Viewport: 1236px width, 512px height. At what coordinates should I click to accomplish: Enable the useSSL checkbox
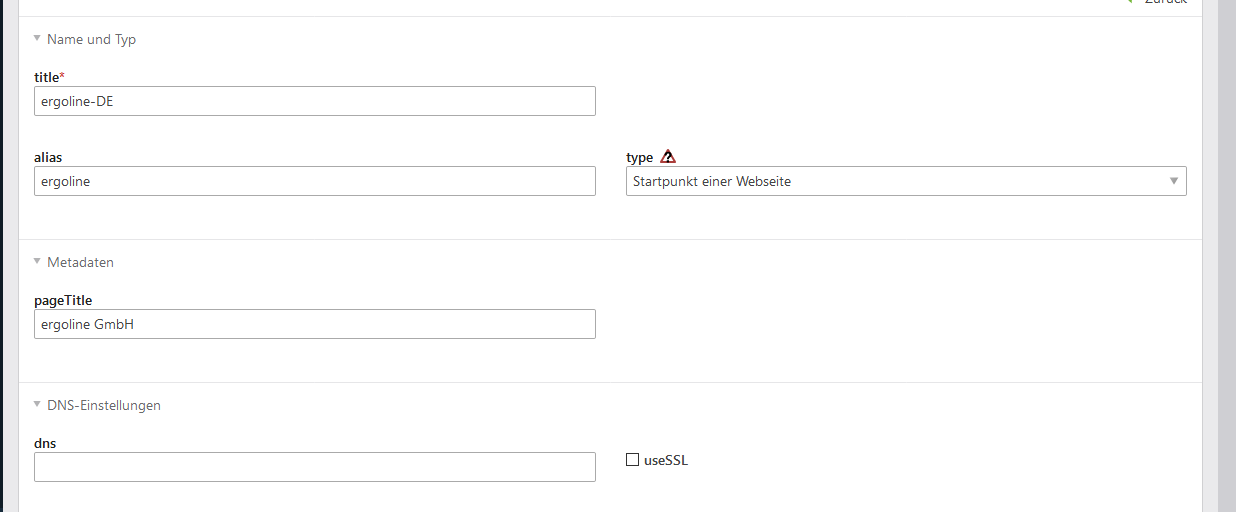(632, 460)
